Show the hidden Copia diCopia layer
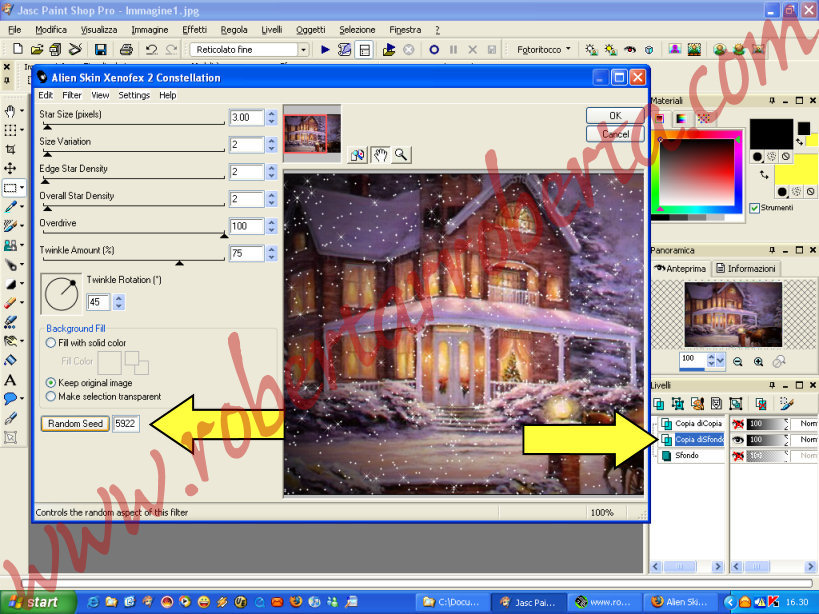This screenshot has height=614, width=819. [738, 423]
